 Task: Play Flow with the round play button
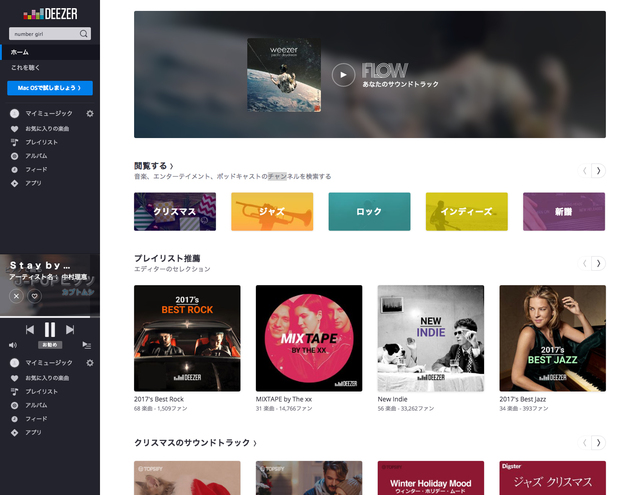[343, 75]
